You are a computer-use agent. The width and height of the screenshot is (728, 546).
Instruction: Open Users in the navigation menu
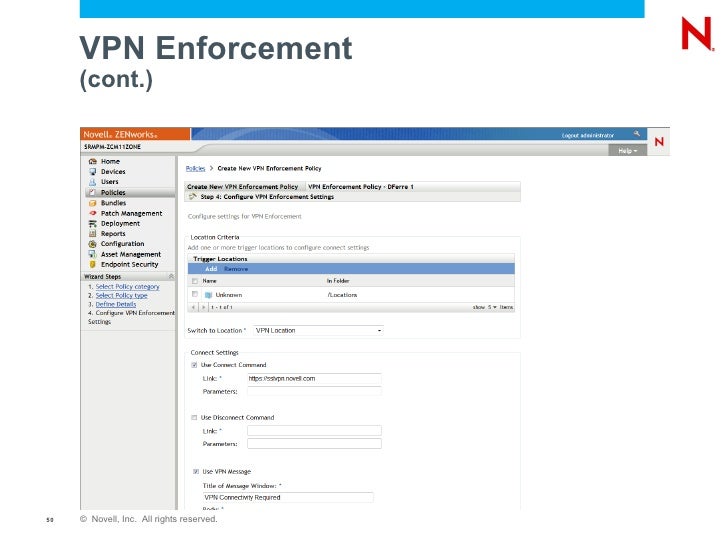[110, 182]
